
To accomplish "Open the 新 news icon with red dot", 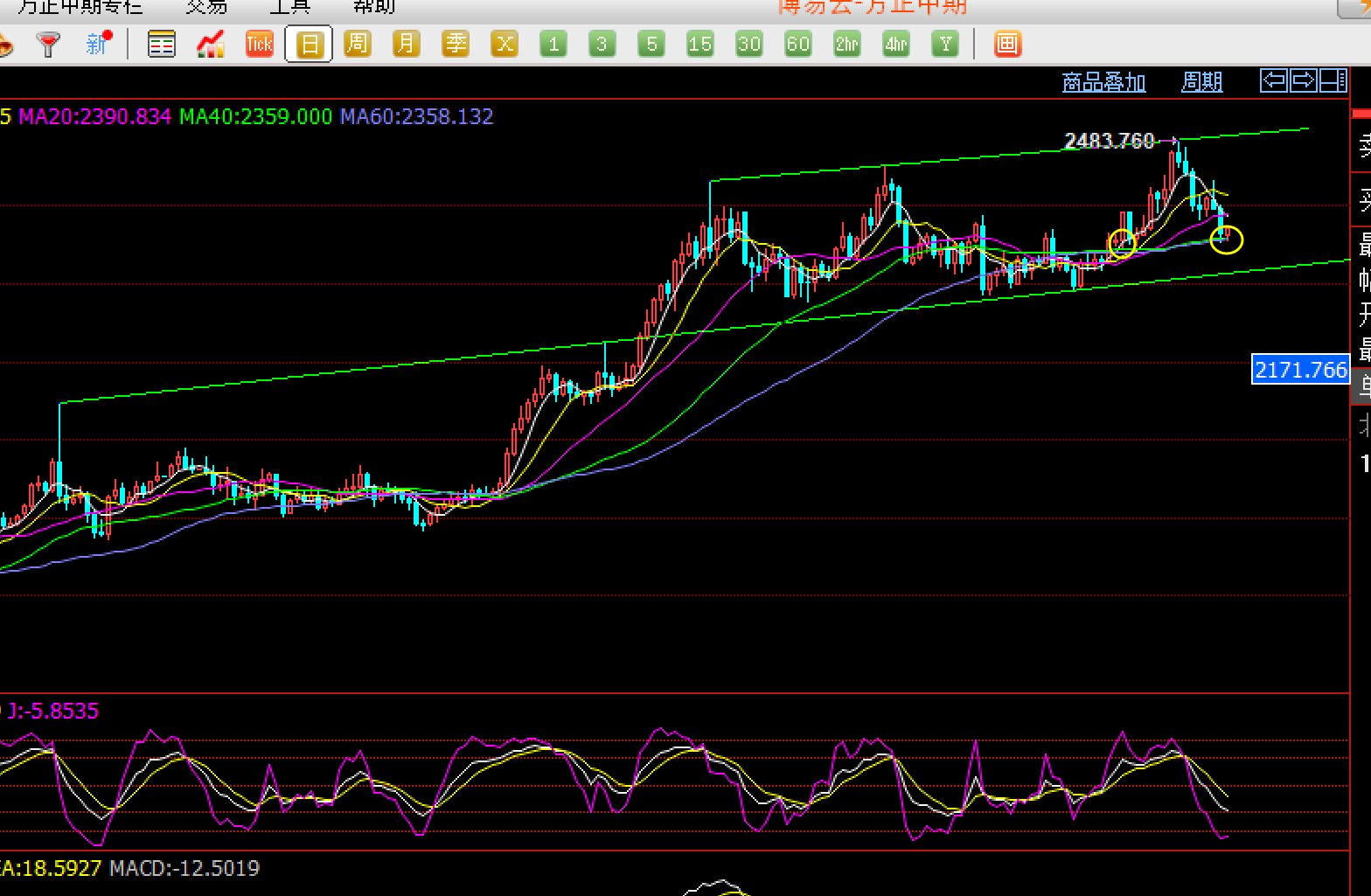I will click(x=99, y=43).
